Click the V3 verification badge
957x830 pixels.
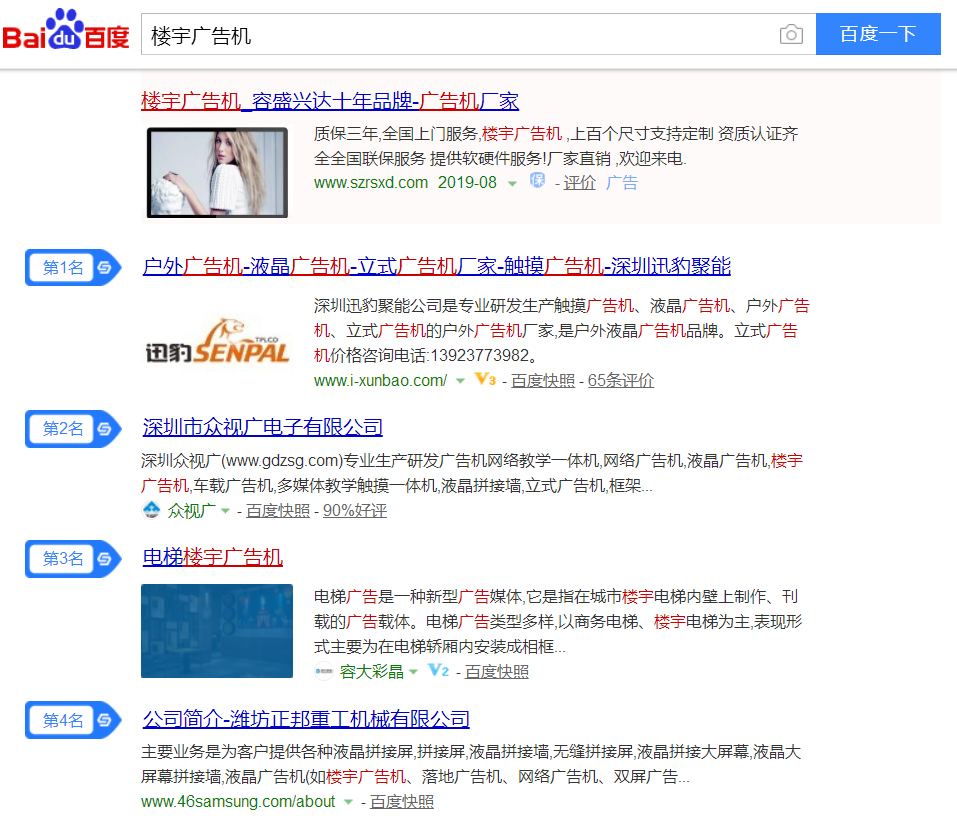point(485,380)
